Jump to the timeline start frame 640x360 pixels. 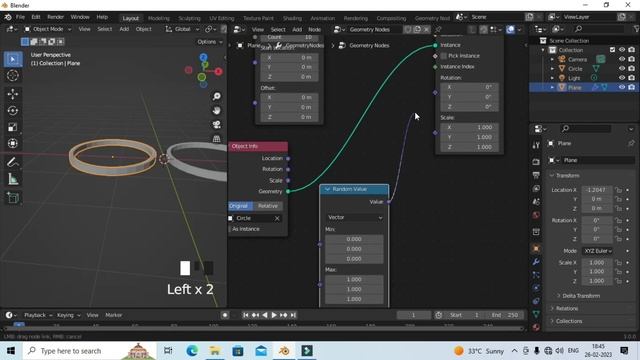(x=245, y=315)
